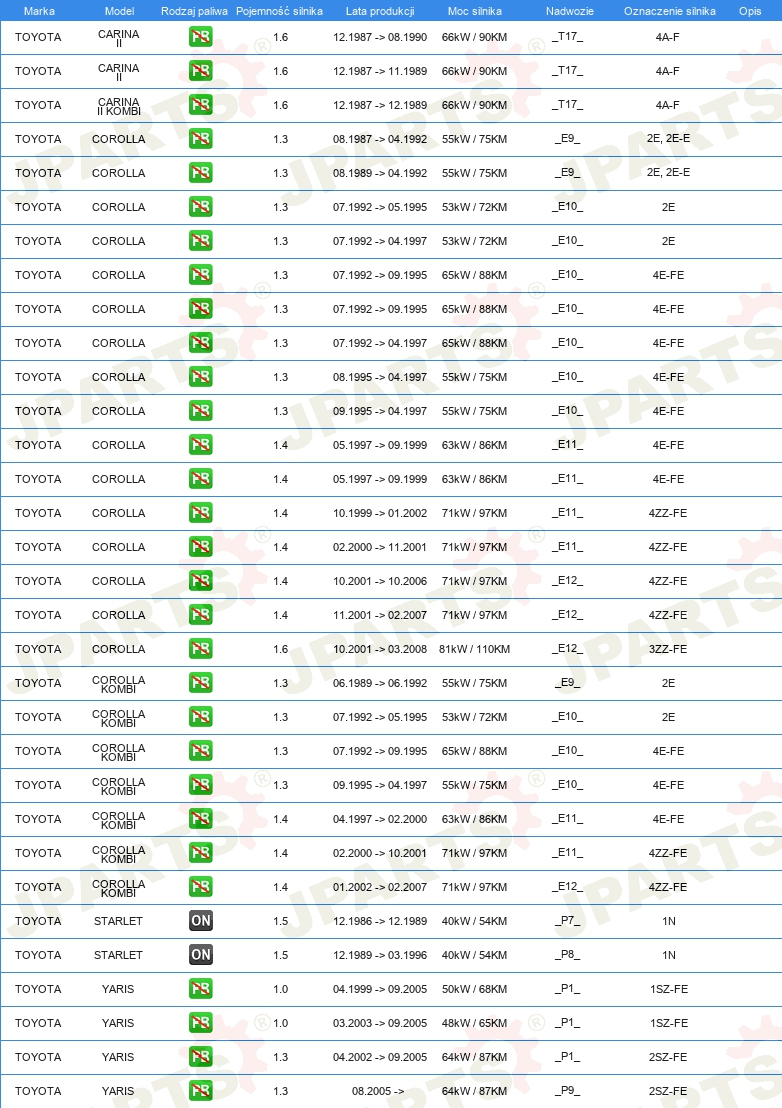782x1108 pixels.
Task: Select the '11.2001 -> 02.2007' date cell
Action: (x=380, y=615)
